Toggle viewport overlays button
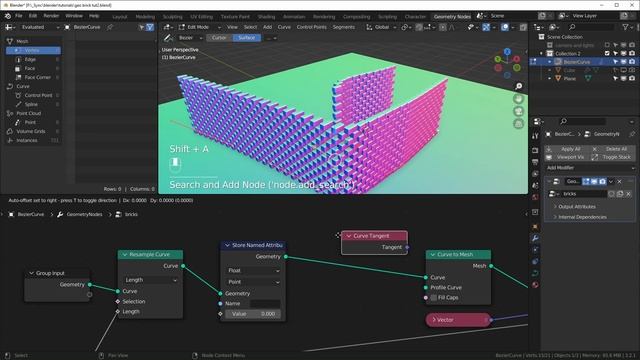 [x=505, y=27]
